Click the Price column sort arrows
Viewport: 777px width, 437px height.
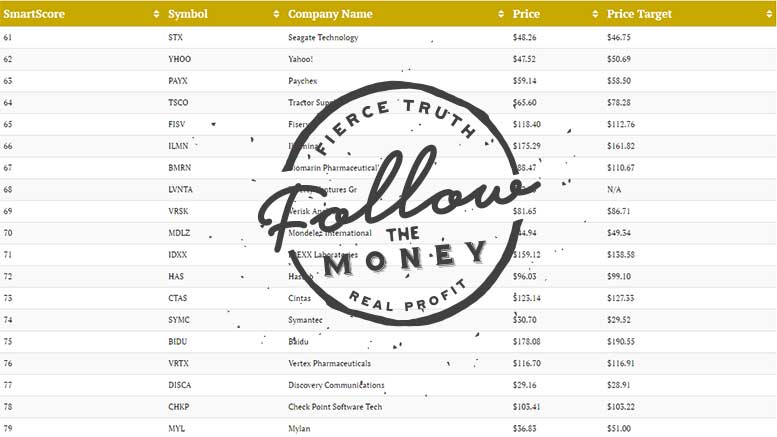click(595, 14)
